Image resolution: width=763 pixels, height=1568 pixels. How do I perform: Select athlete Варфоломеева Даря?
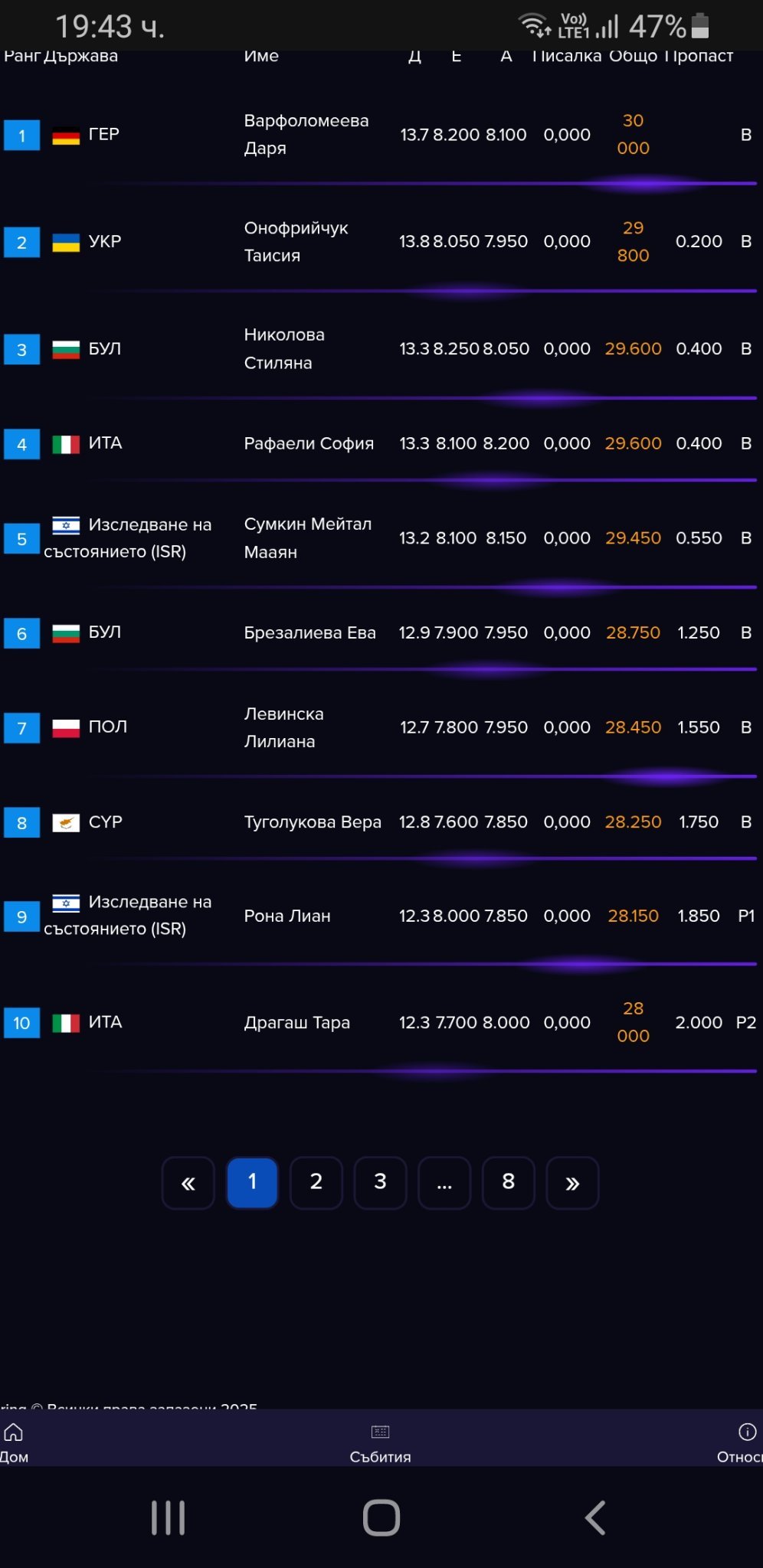[306, 135]
